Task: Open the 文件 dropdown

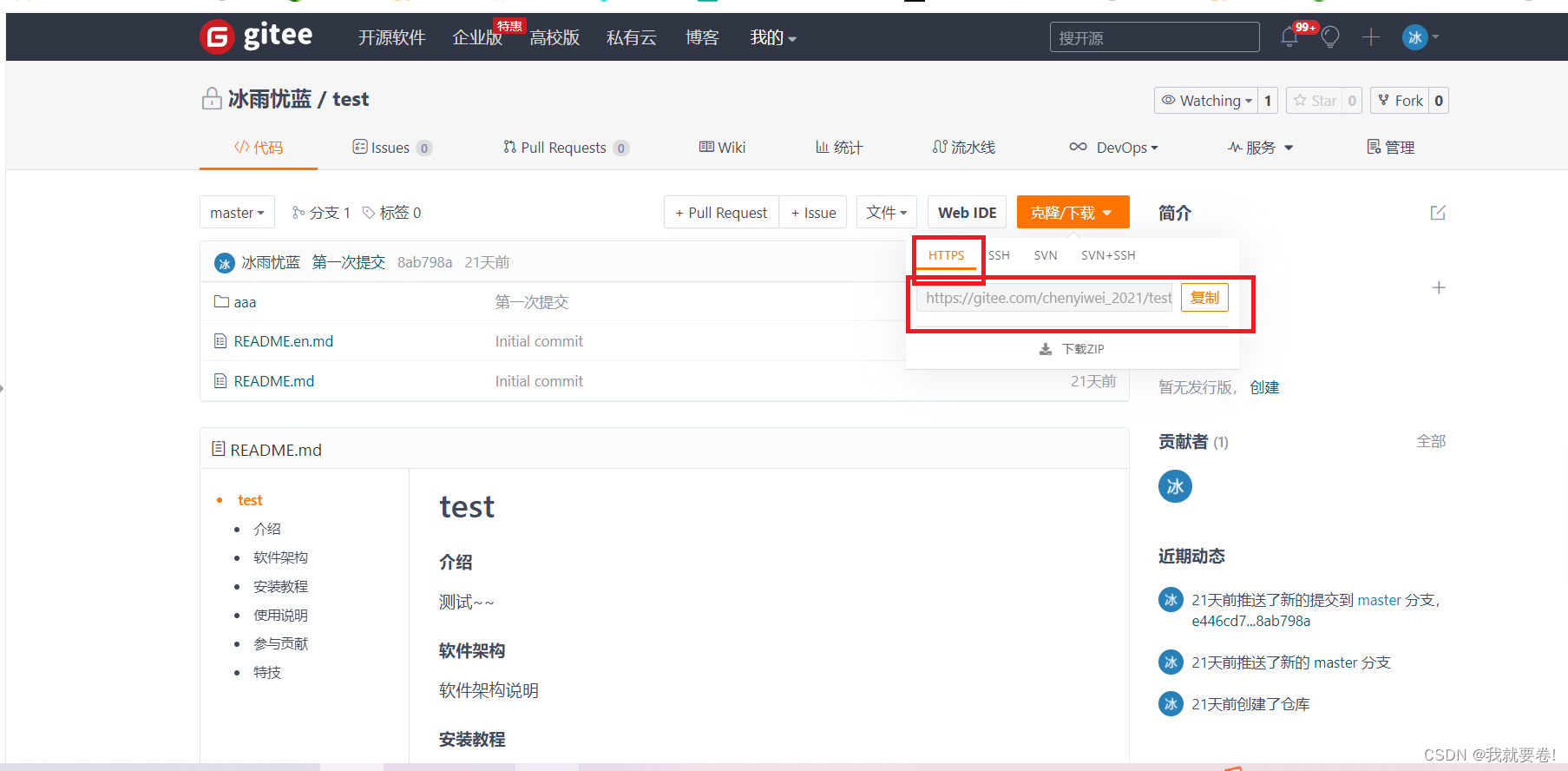Action: coord(887,213)
